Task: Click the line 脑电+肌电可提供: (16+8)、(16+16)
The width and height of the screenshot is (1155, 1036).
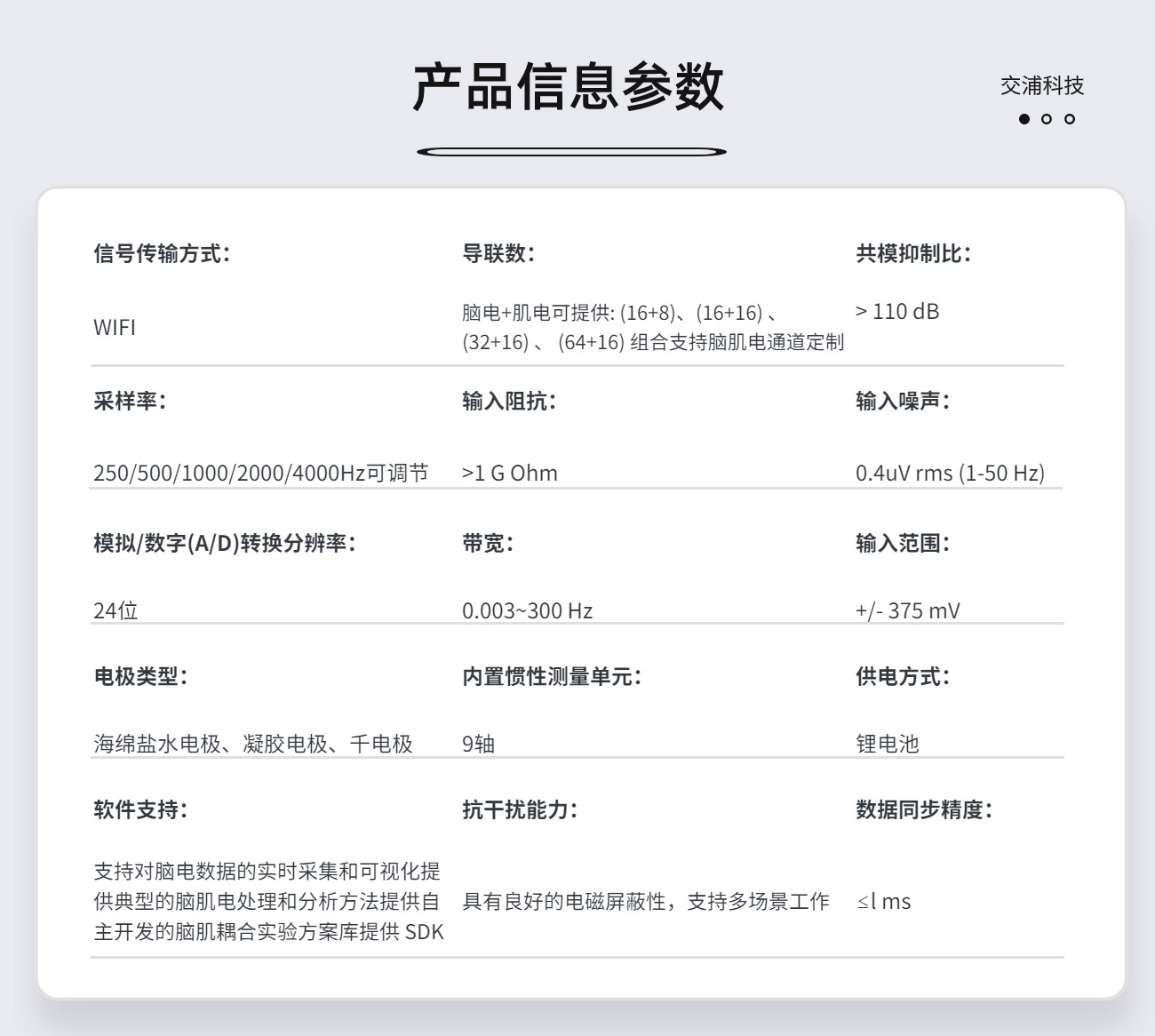Action: pos(620,312)
